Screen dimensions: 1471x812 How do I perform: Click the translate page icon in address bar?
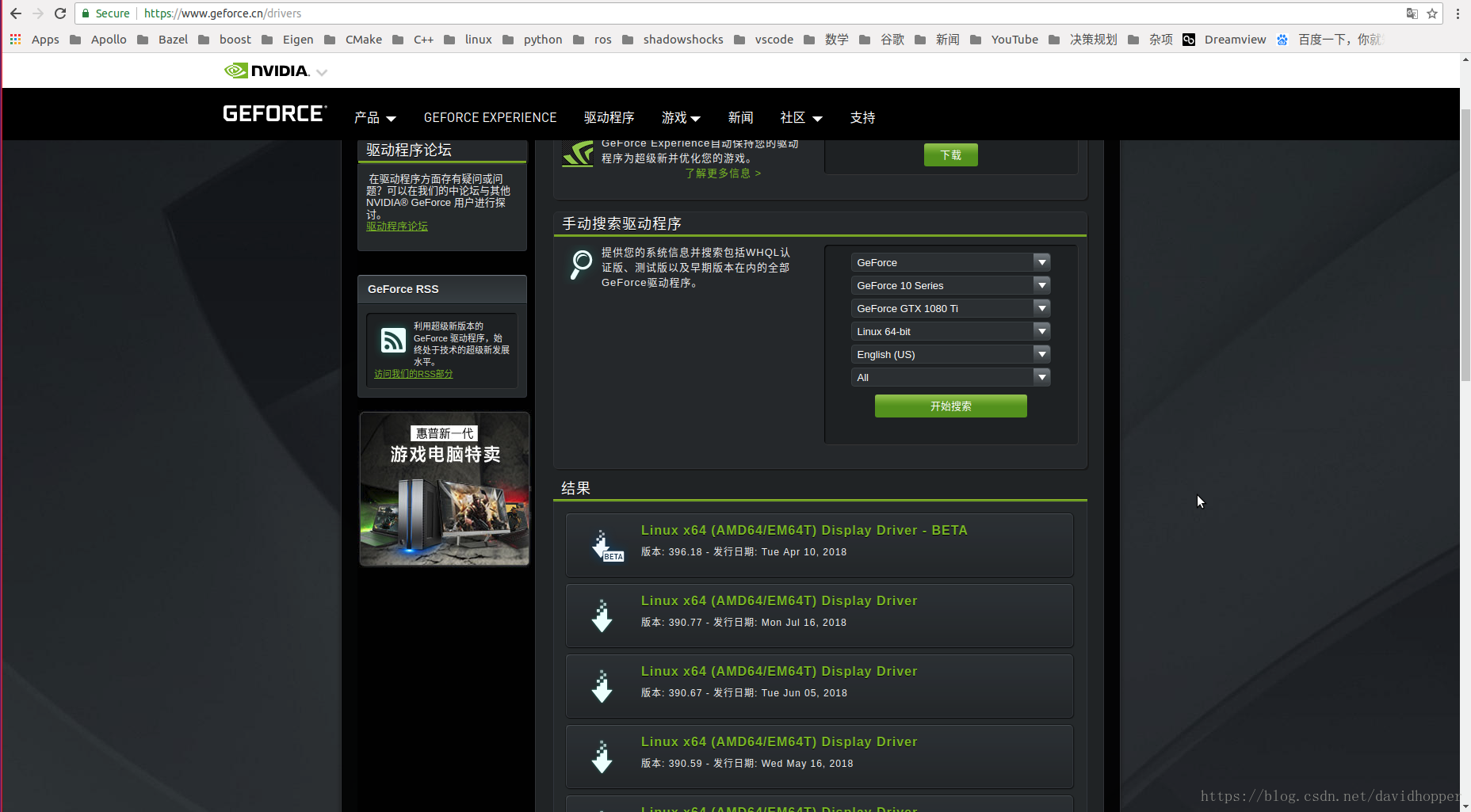(x=1412, y=13)
